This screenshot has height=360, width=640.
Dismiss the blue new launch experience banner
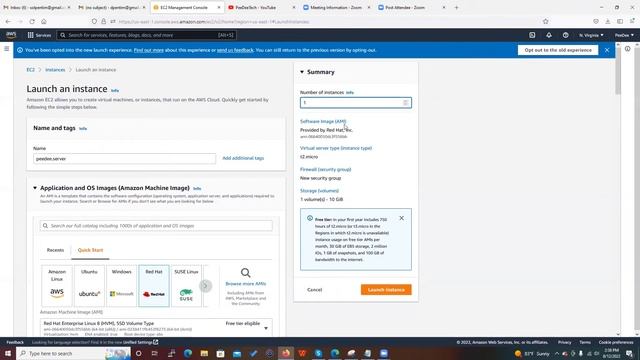[607, 50]
